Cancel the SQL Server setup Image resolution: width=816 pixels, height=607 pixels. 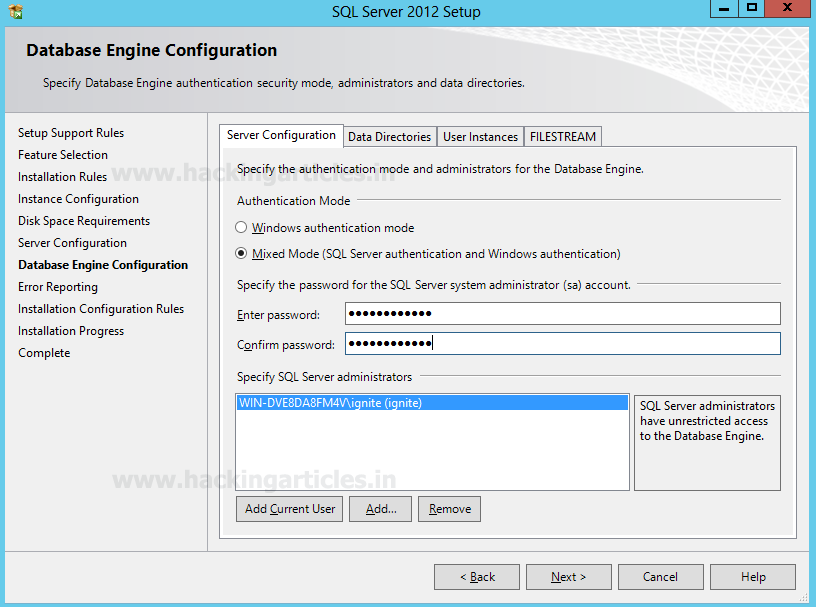[660, 577]
